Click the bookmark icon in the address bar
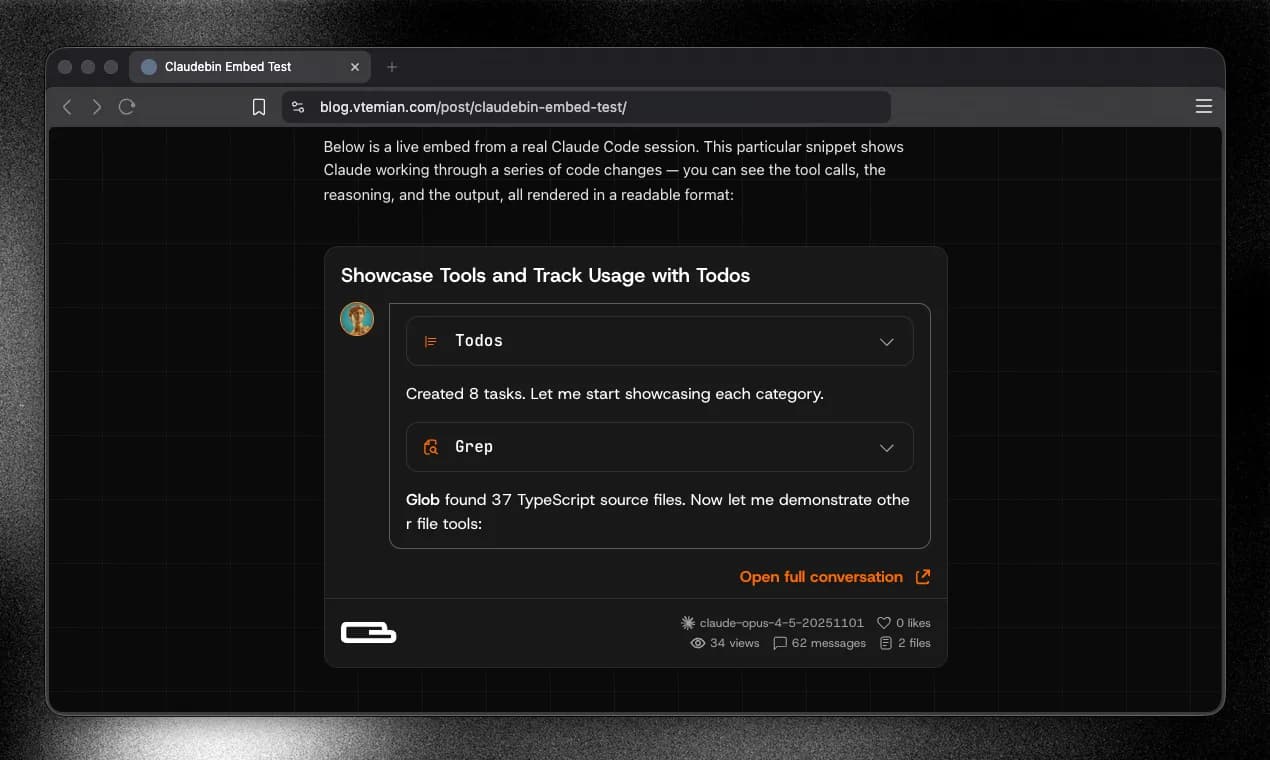The width and height of the screenshot is (1270, 760). (x=259, y=106)
